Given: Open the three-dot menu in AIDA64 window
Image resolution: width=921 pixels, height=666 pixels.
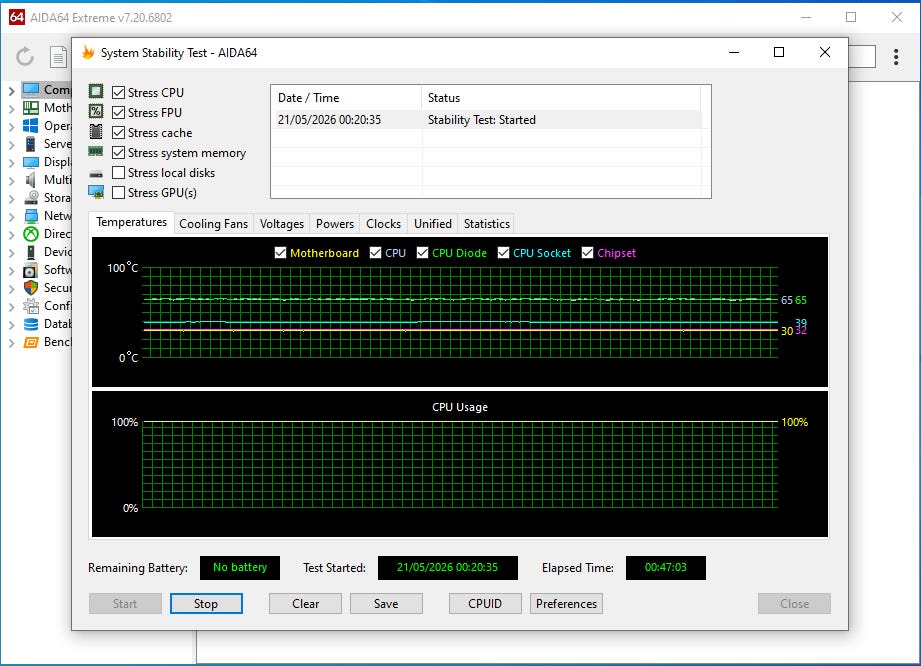Looking at the screenshot, I should [896, 56].
